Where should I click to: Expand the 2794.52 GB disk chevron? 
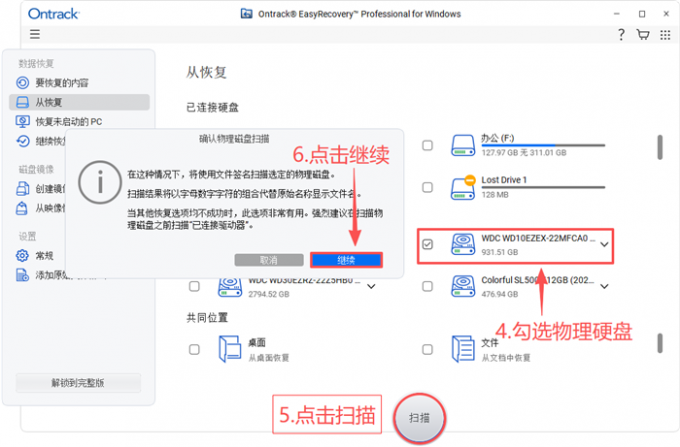(x=371, y=286)
